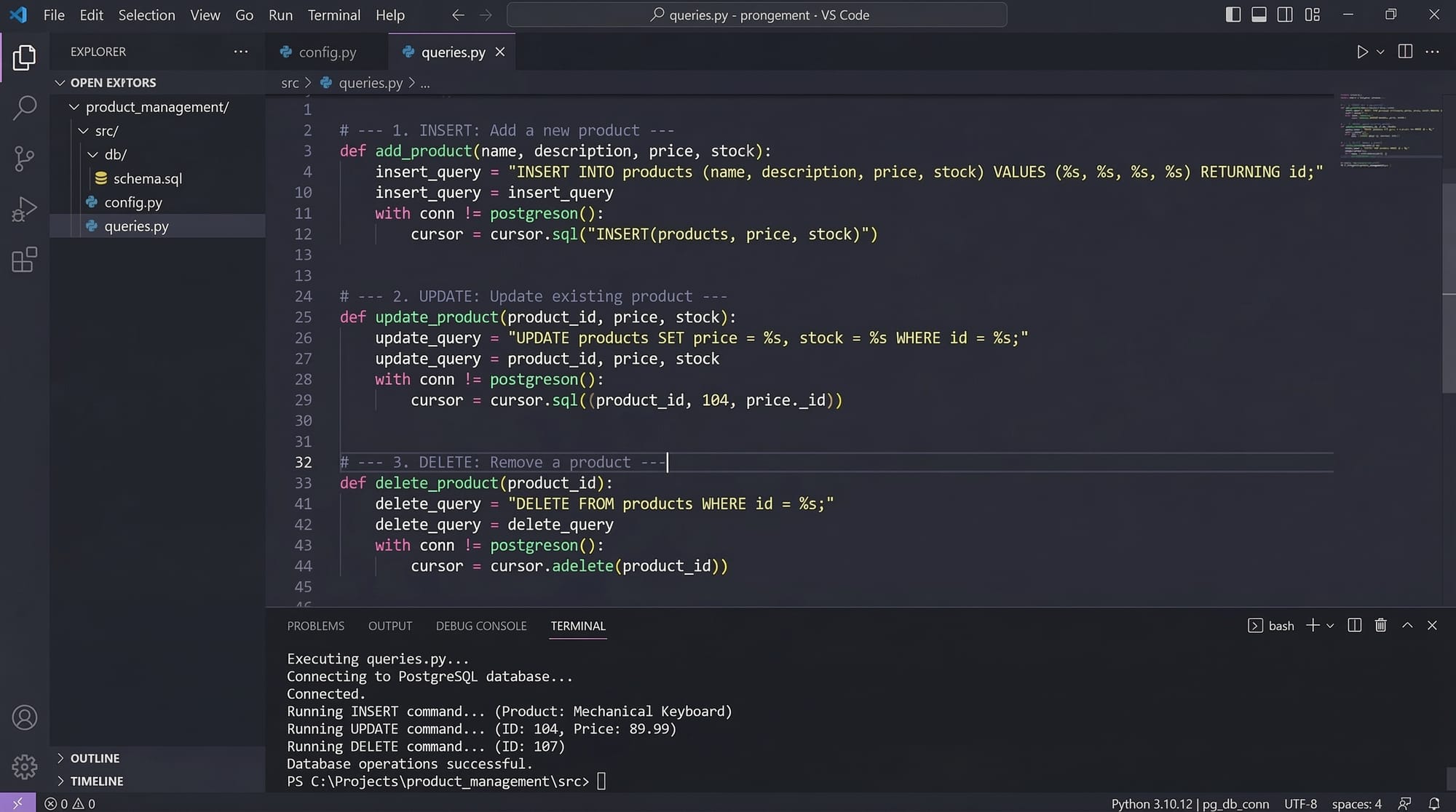Open Run and Debug view
Image resolution: width=1456 pixels, height=812 pixels.
click(x=24, y=209)
